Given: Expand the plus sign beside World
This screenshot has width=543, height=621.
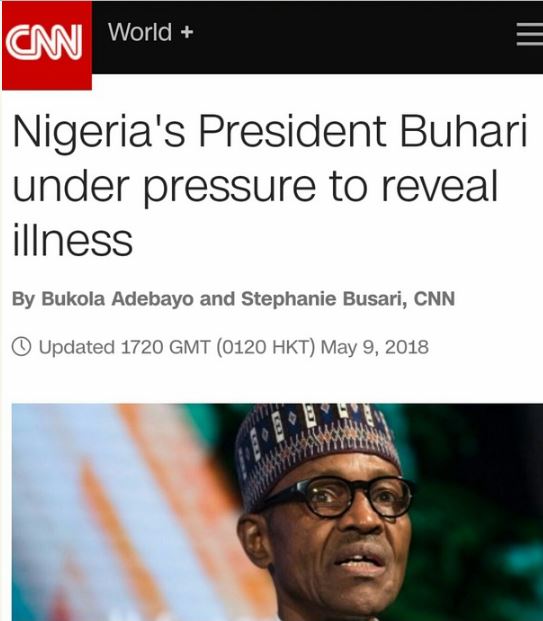Looking at the screenshot, I should (187, 32).
